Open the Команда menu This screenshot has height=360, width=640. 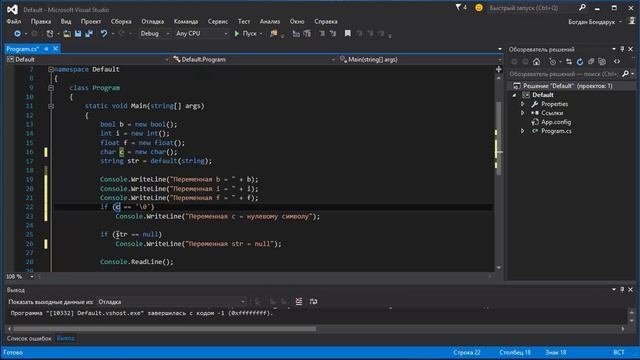click(186, 21)
